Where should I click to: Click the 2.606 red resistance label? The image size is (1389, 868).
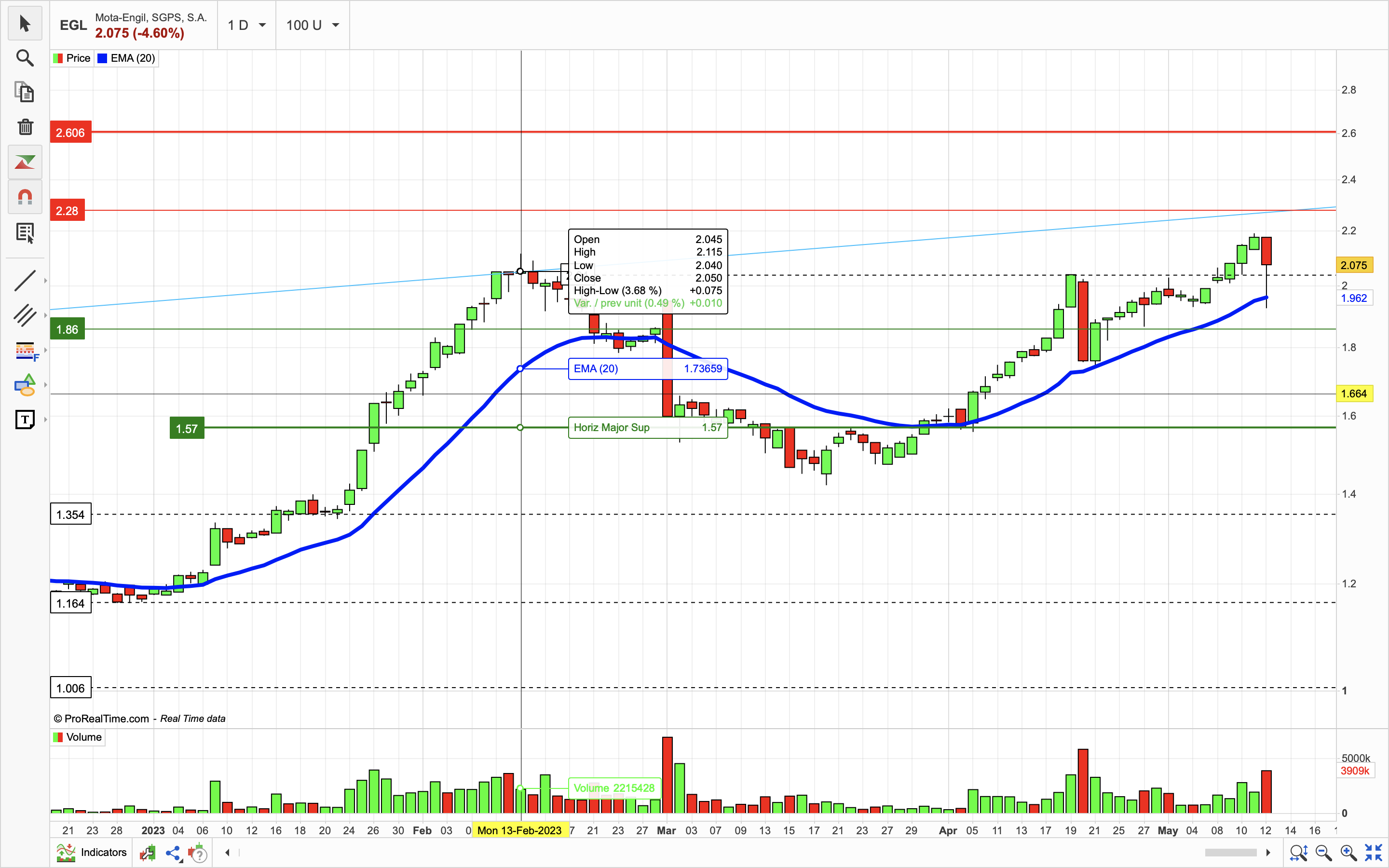[70, 133]
